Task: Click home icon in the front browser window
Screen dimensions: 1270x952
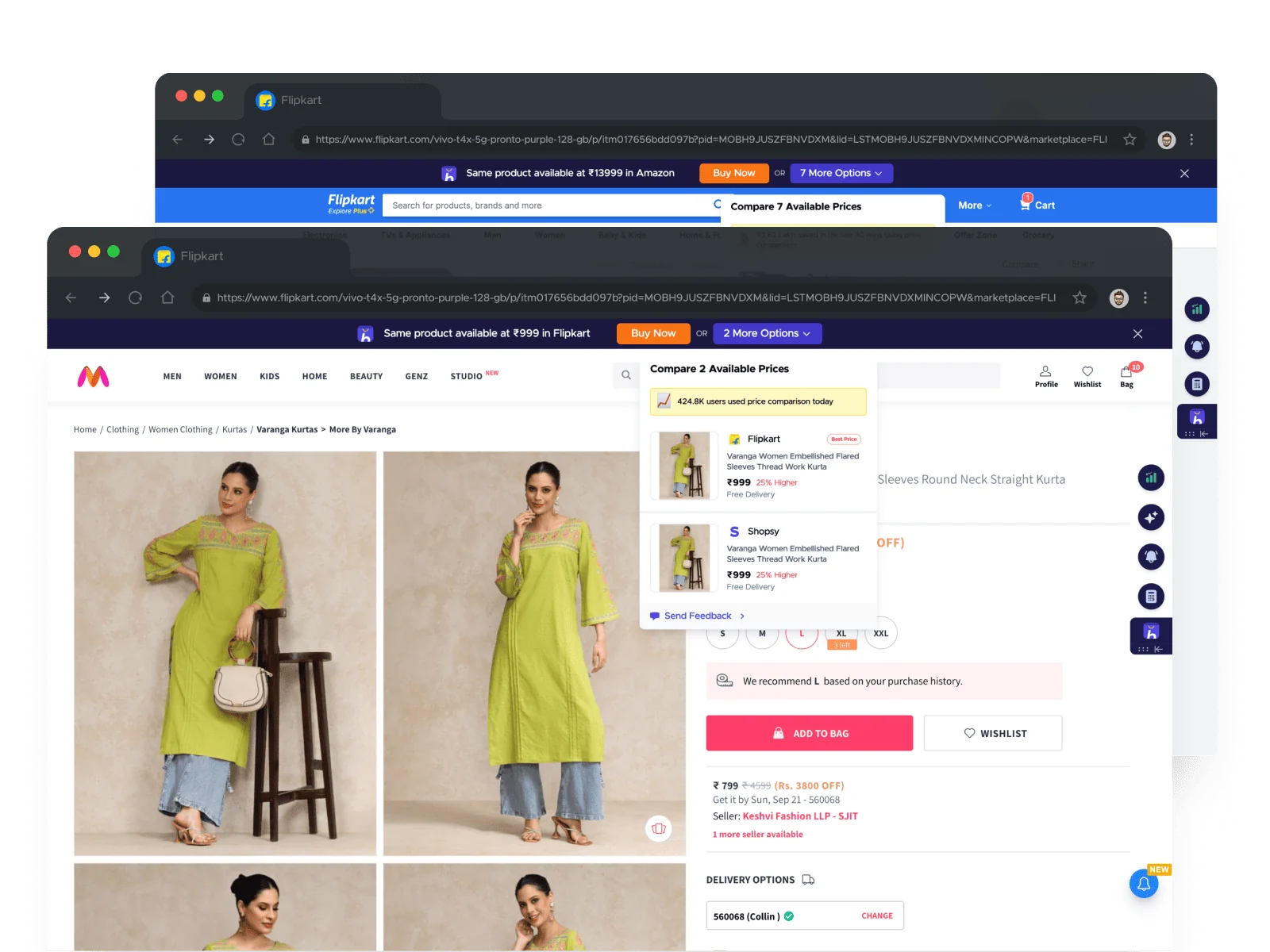Action: coord(167,297)
